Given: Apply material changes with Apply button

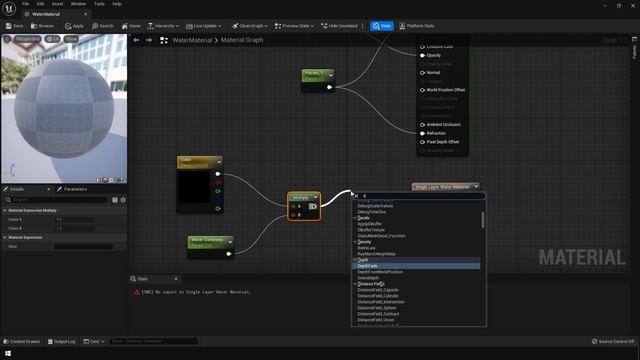Looking at the screenshot, I should point(74,26).
